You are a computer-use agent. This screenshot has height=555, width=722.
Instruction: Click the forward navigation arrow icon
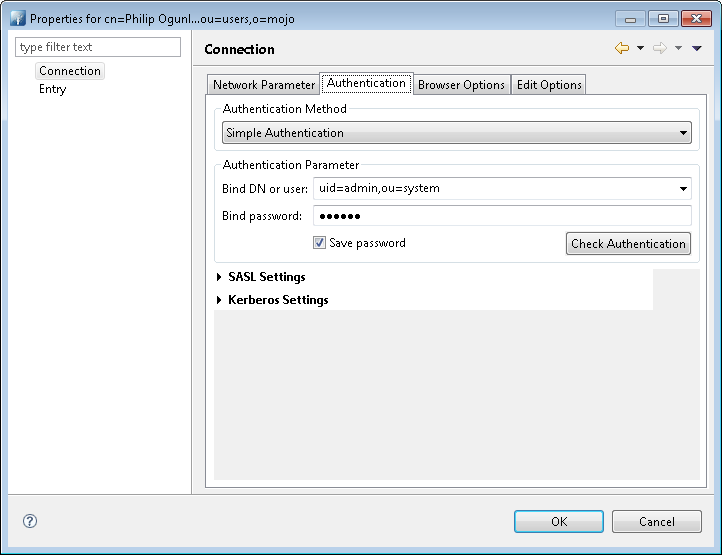pos(660,48)
